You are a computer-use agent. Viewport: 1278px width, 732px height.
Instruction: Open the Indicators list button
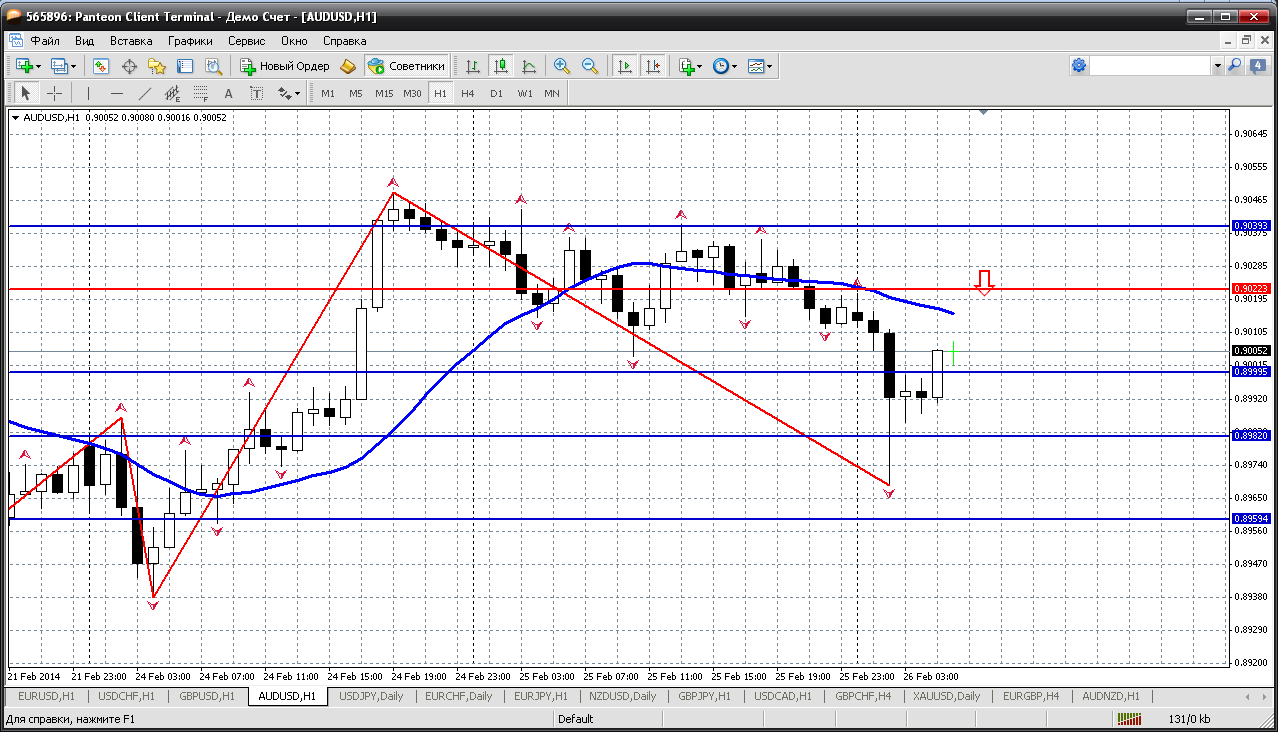click(690, 66)
